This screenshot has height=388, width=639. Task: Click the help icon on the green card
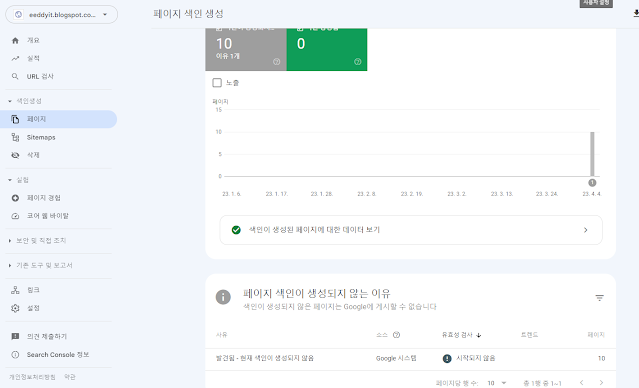click(357, 62)
